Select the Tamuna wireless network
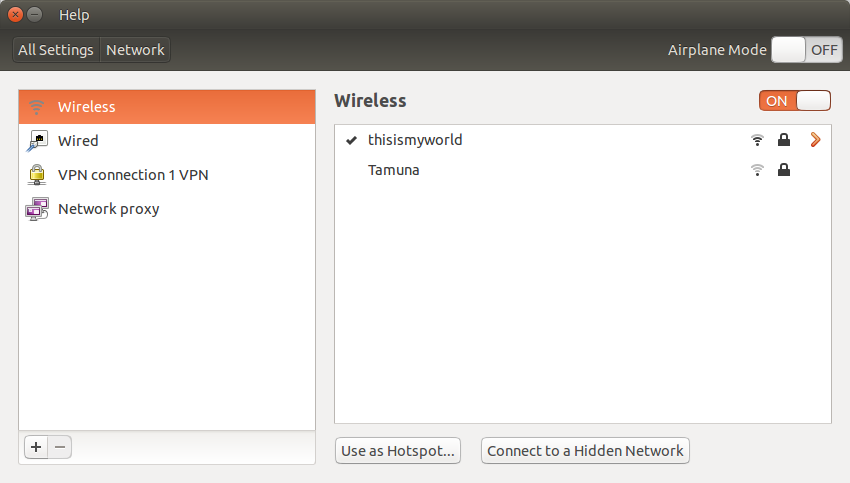Image resolution: width=850 pixels, height=483 pixels. (x=583, y=170)
